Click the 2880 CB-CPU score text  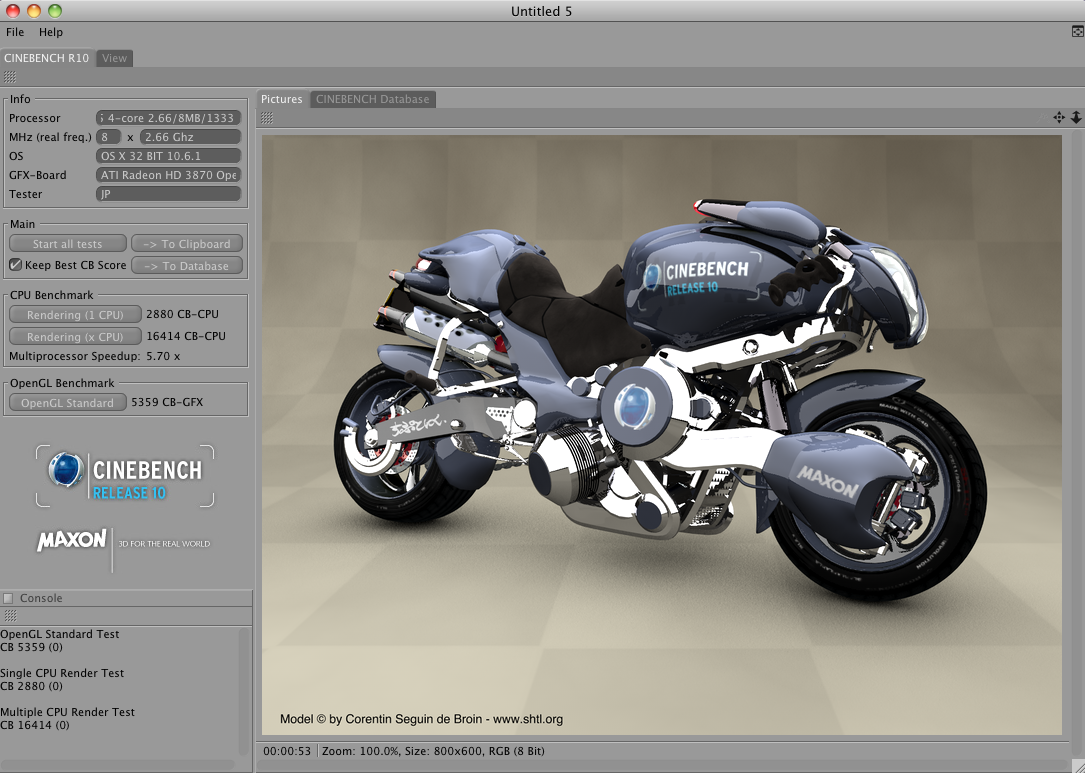(182, 314)
